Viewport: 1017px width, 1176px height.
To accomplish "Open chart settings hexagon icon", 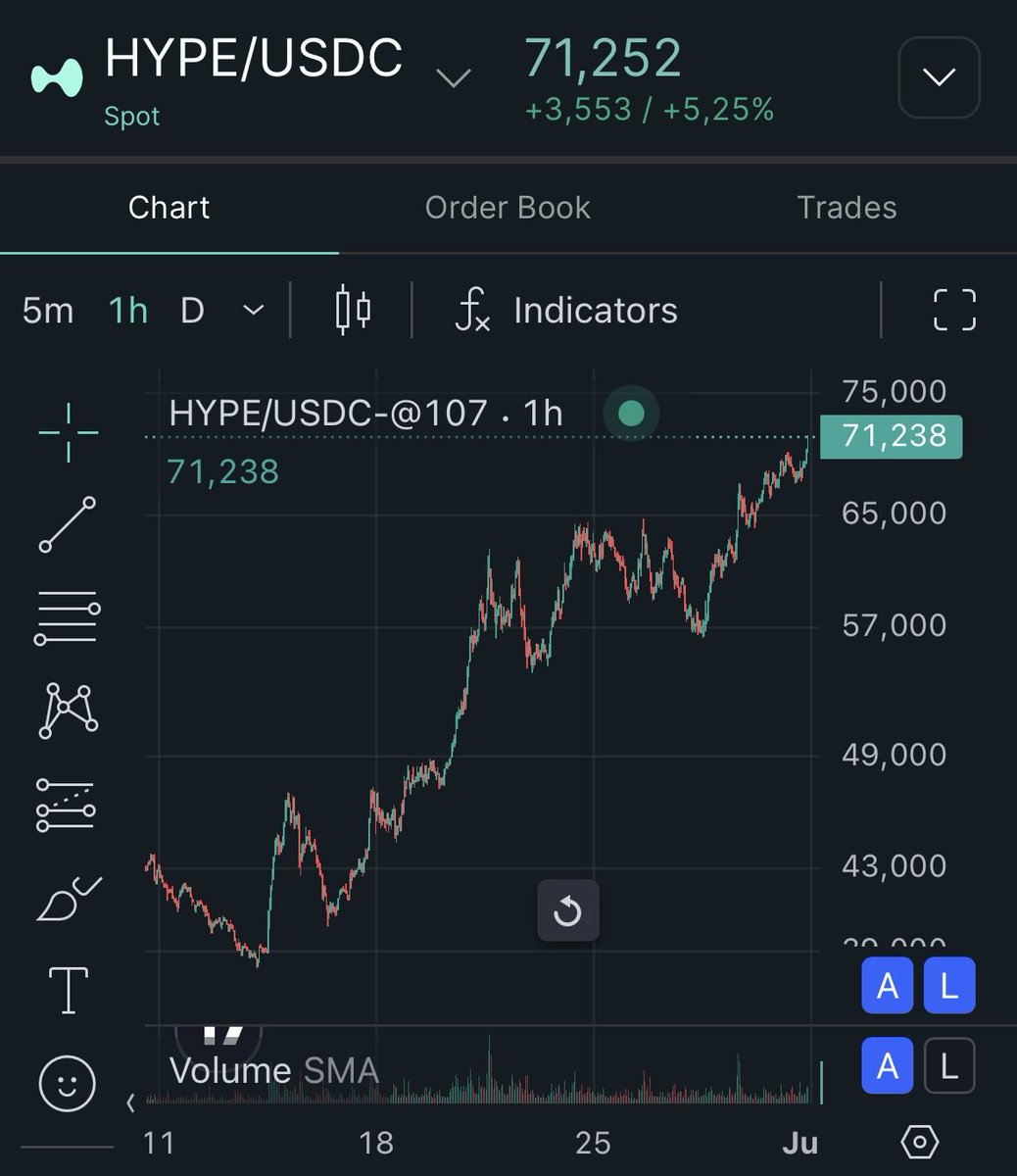I will [x=919, y=1142].
